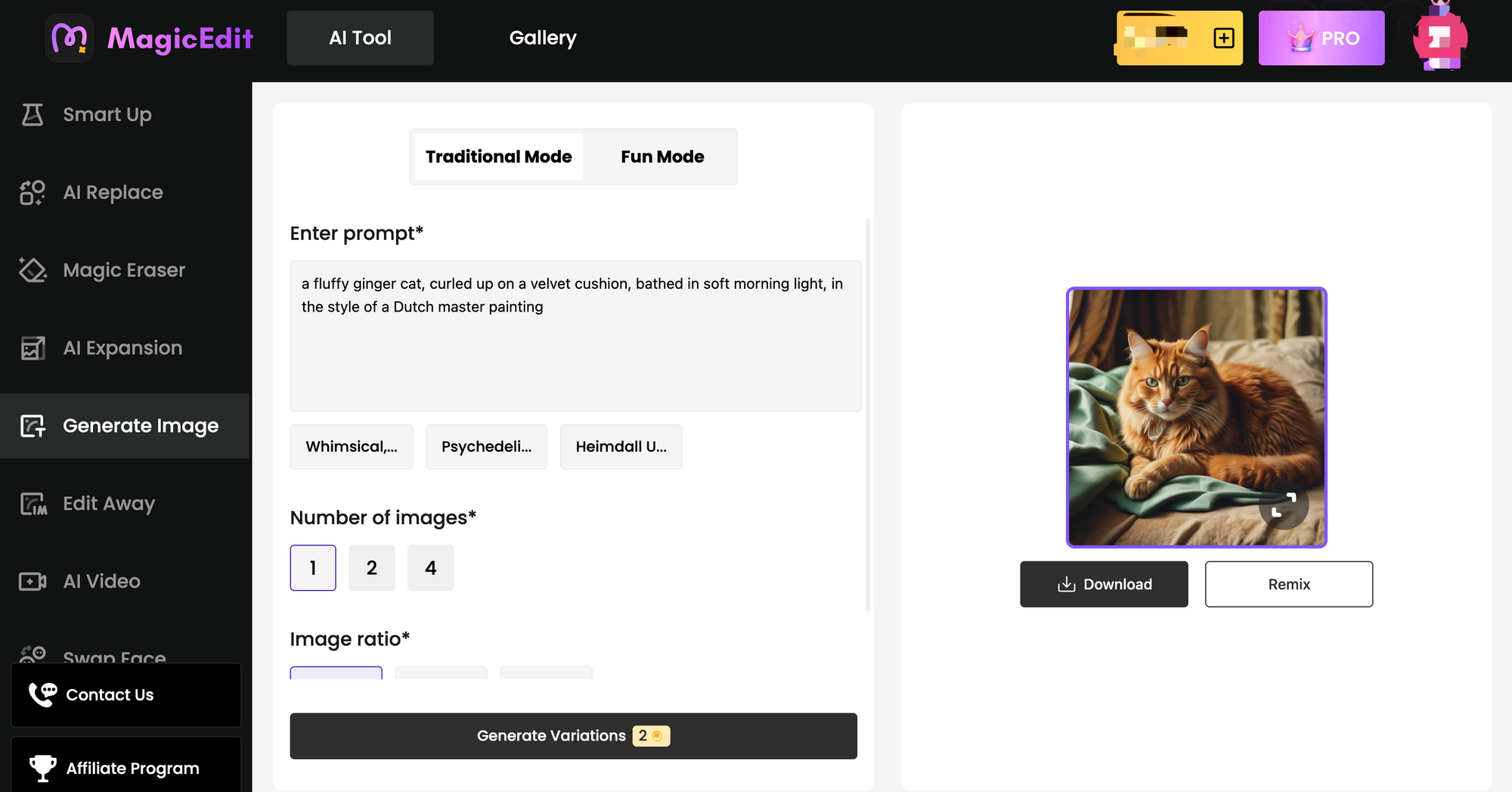Select the Magic Eraser icon

[33, 270]
